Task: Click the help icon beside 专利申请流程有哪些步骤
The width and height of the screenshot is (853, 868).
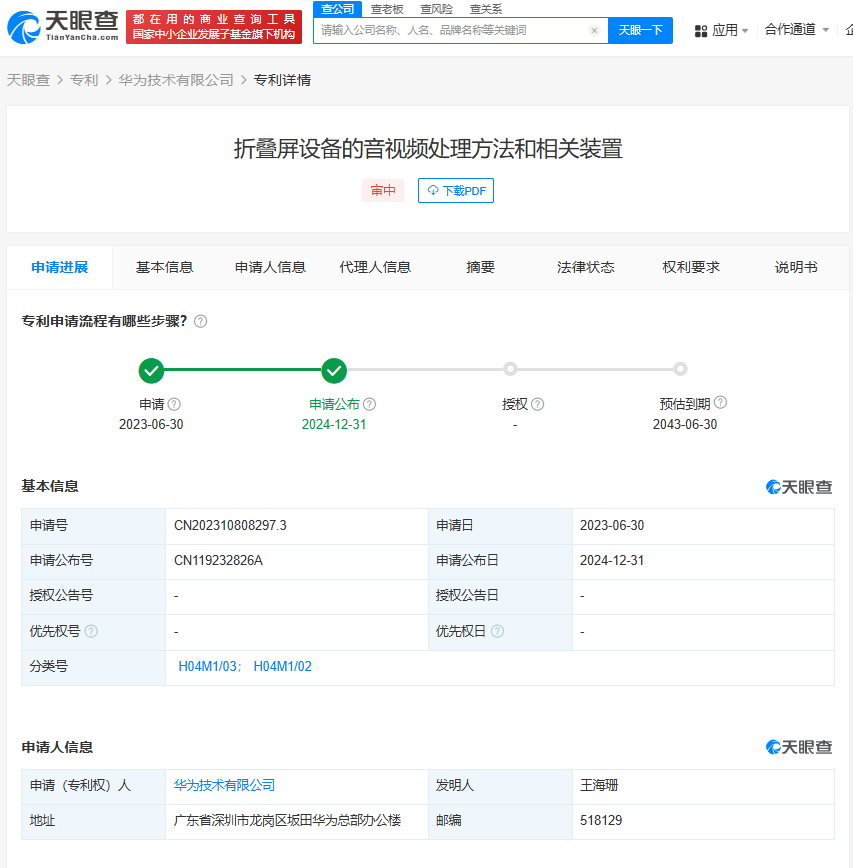Action: pyautogui.click(x=200, y=321)
